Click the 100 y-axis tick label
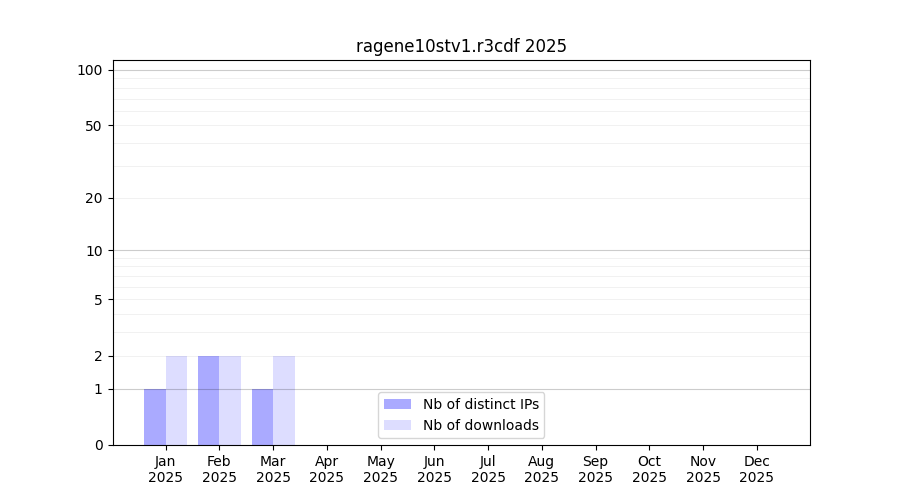The width and height of the screenshot is (900, 500). [90, 70]
